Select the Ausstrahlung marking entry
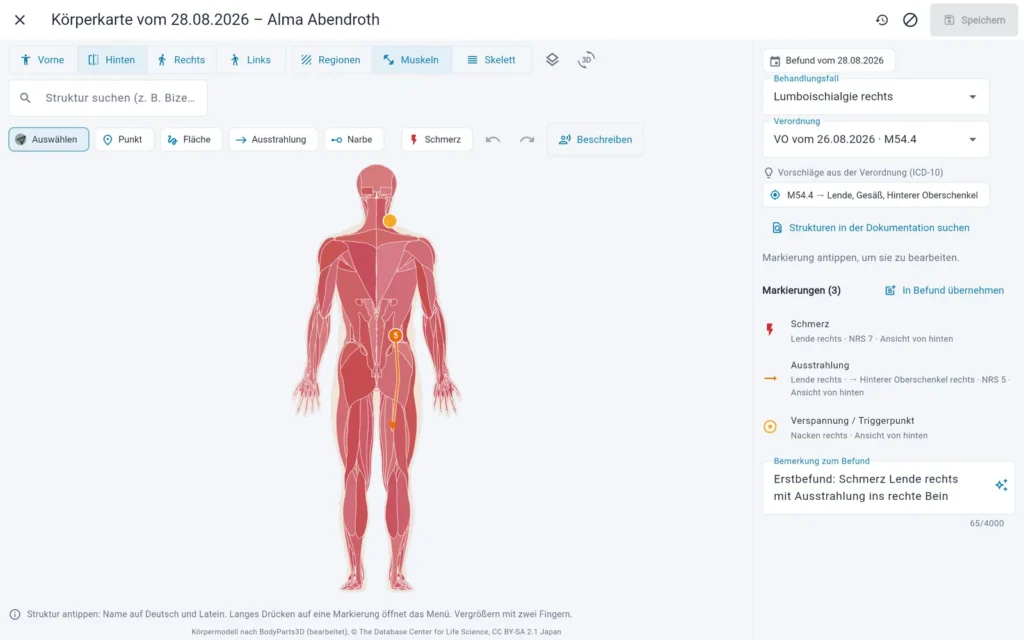Screen dimensions: 1024x640 click(x=888, y=379)
